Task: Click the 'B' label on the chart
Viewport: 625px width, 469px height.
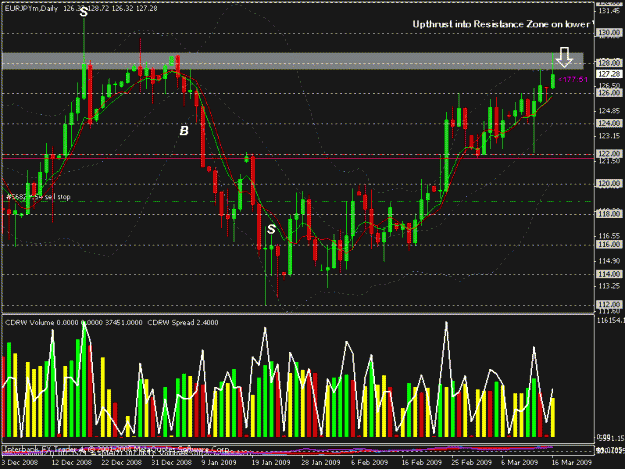Action: [184, 131]
